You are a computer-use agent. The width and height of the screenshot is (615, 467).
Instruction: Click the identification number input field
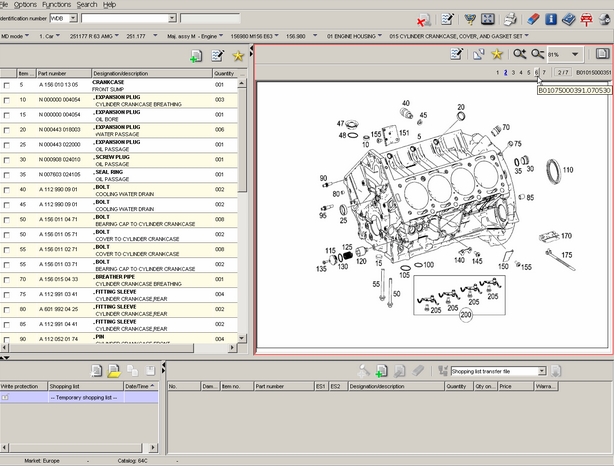tap(124, 18)
